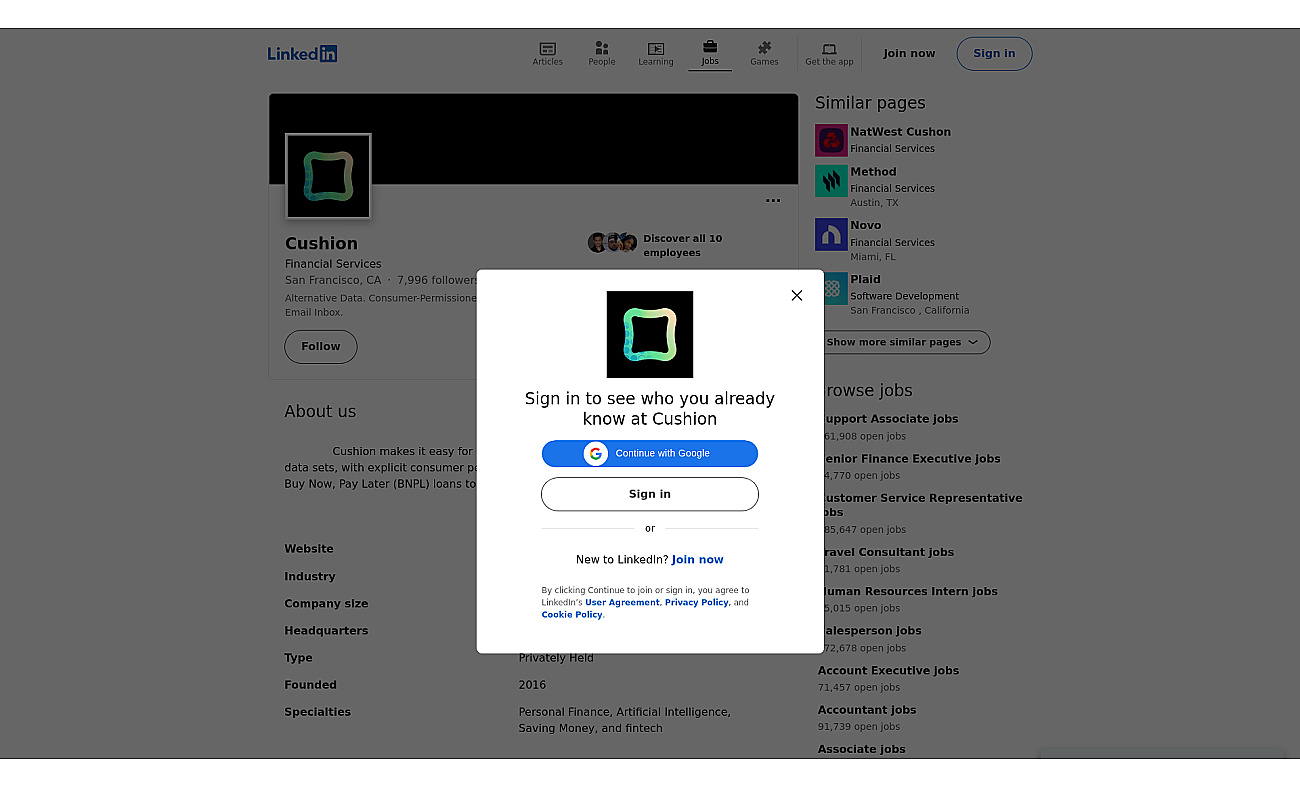Image resolution: width=1300 pixels, height=788 pixels.
Task: Continue with Google
Action: [650, 453]
